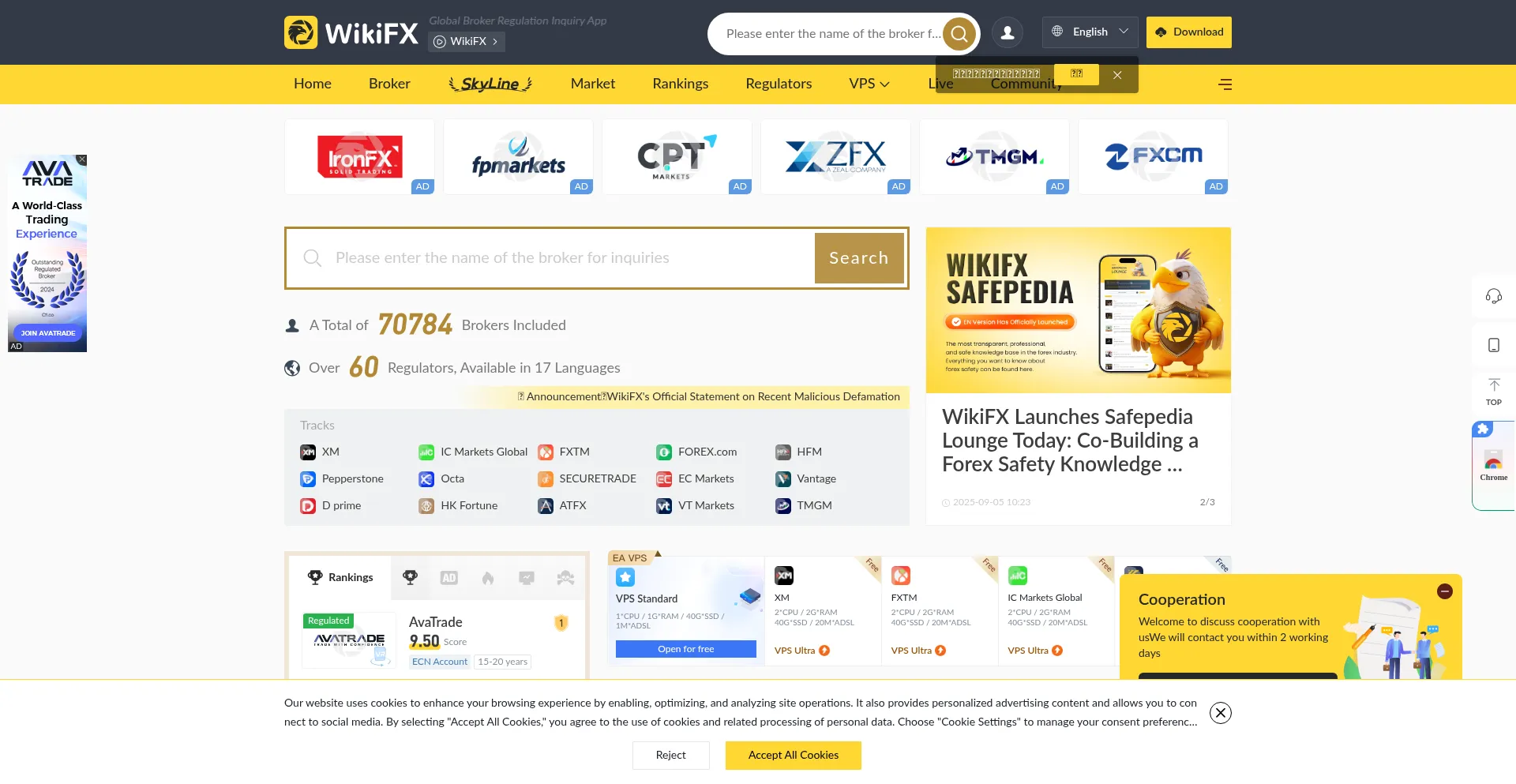Image resolution: width=1516 pixels, height=784 pixels.
Task: Open the IronFX ad card
Action: click(x=359, y=157)
